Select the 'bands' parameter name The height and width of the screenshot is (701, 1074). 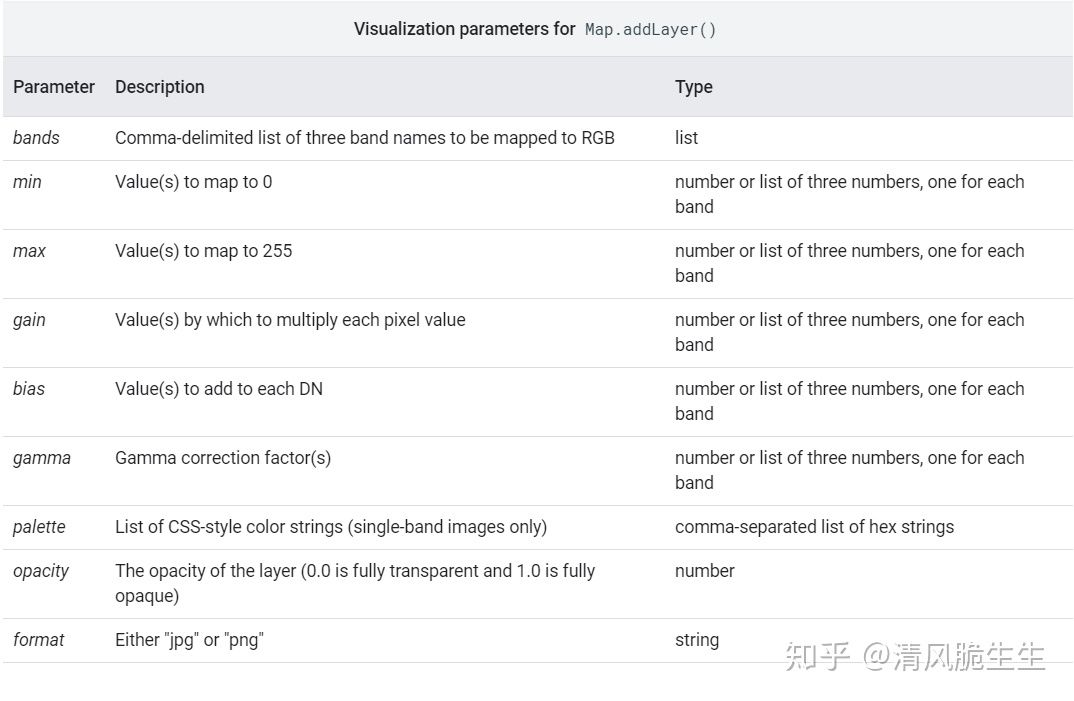coord(36,138)
